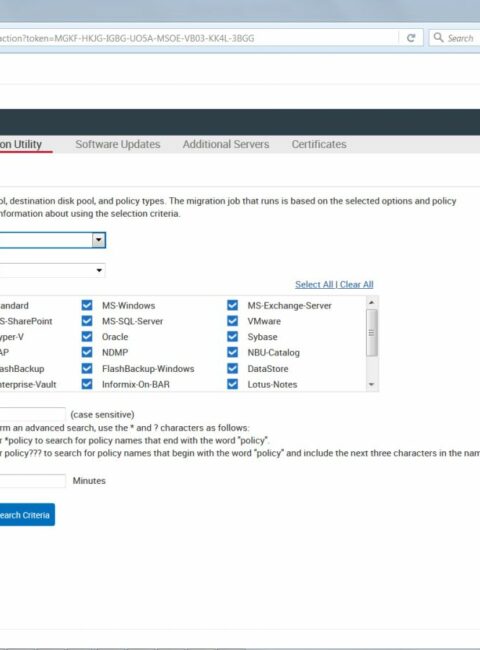480x650 pixels.
Task: Uncheck the Lotus-Notes checkbox
Action: point(233,384)
